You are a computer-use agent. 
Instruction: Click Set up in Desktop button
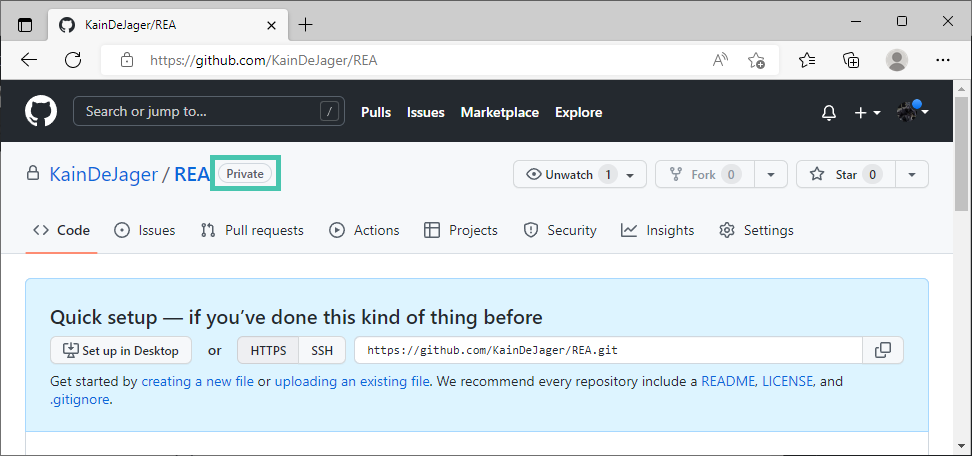tap(121, 350)
